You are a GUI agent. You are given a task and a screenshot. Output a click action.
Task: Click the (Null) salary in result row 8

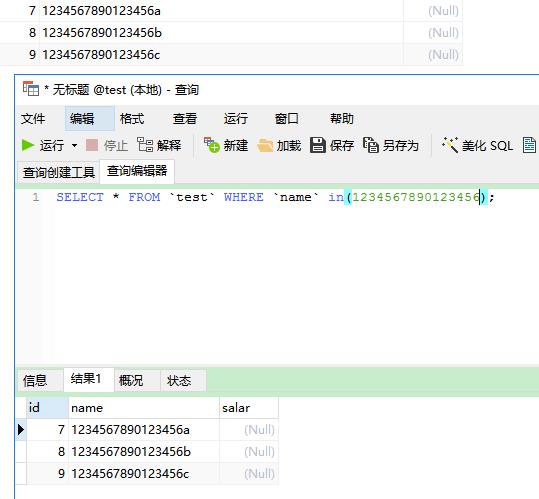click(249, 452)
